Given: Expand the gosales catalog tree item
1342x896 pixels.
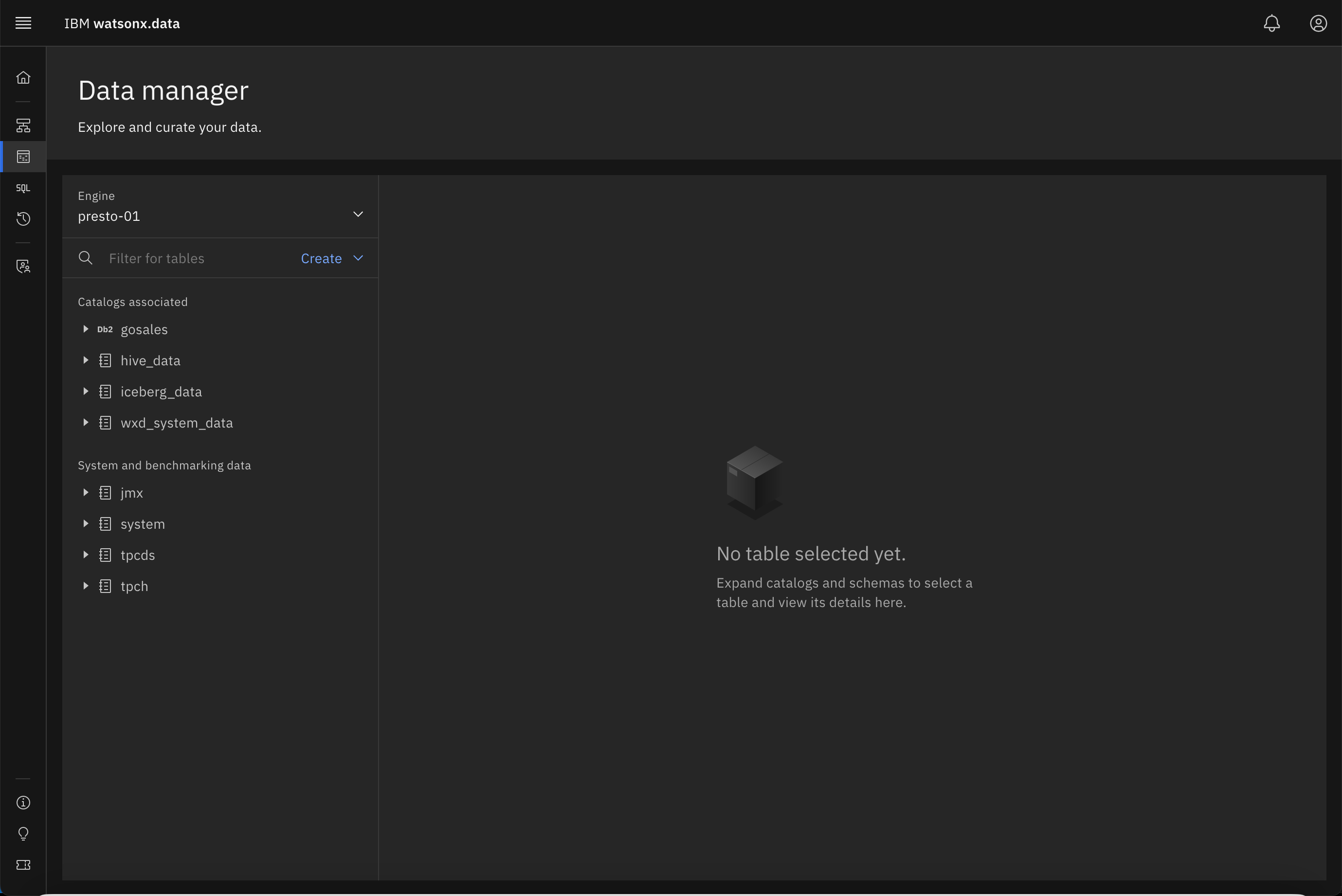Looking at the screenshot, I should click(85, 329).
